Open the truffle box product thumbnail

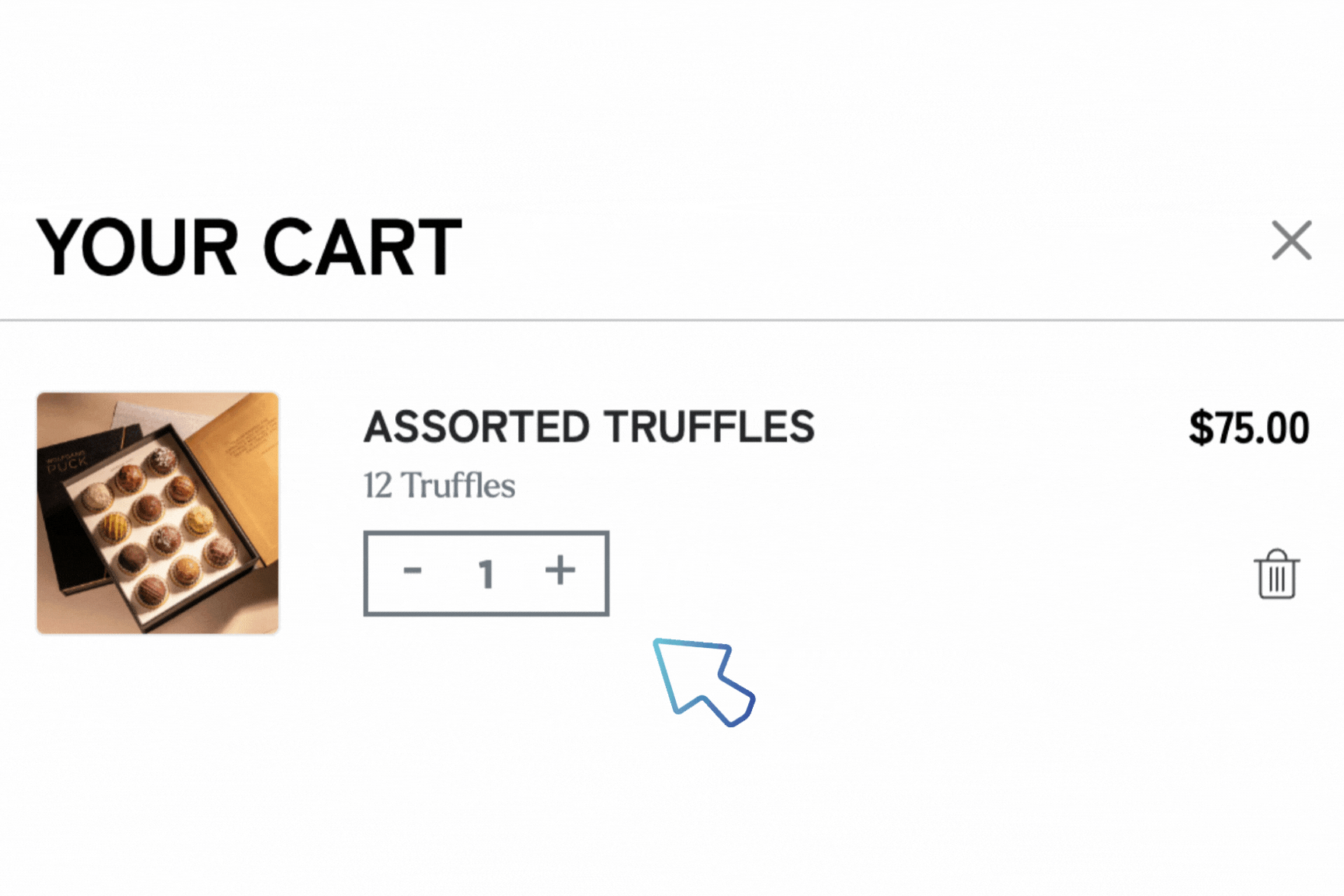[x=158, y=513]
